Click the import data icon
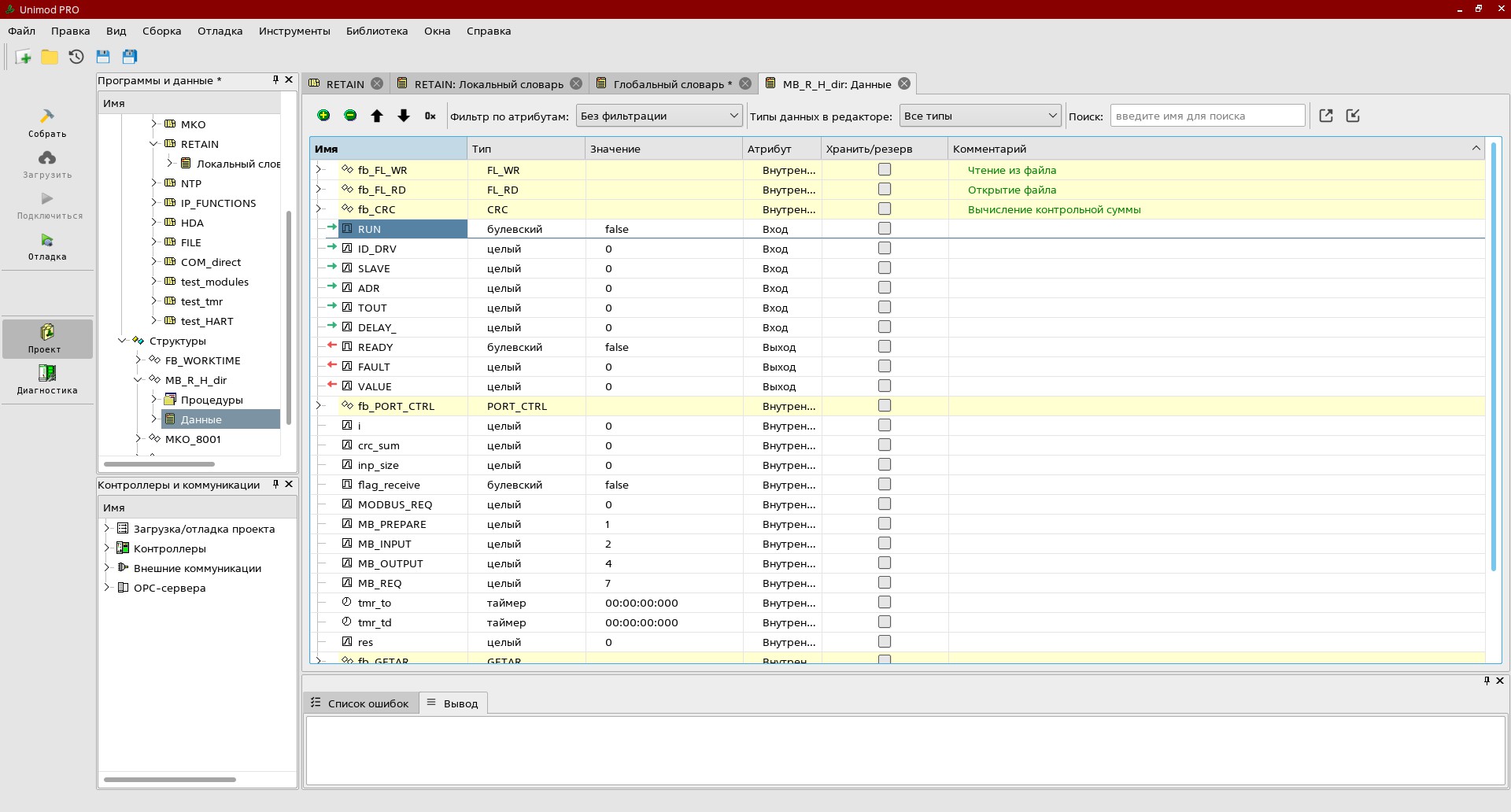This screenshot has width=1511, height=812. [x=1353, y=116]
